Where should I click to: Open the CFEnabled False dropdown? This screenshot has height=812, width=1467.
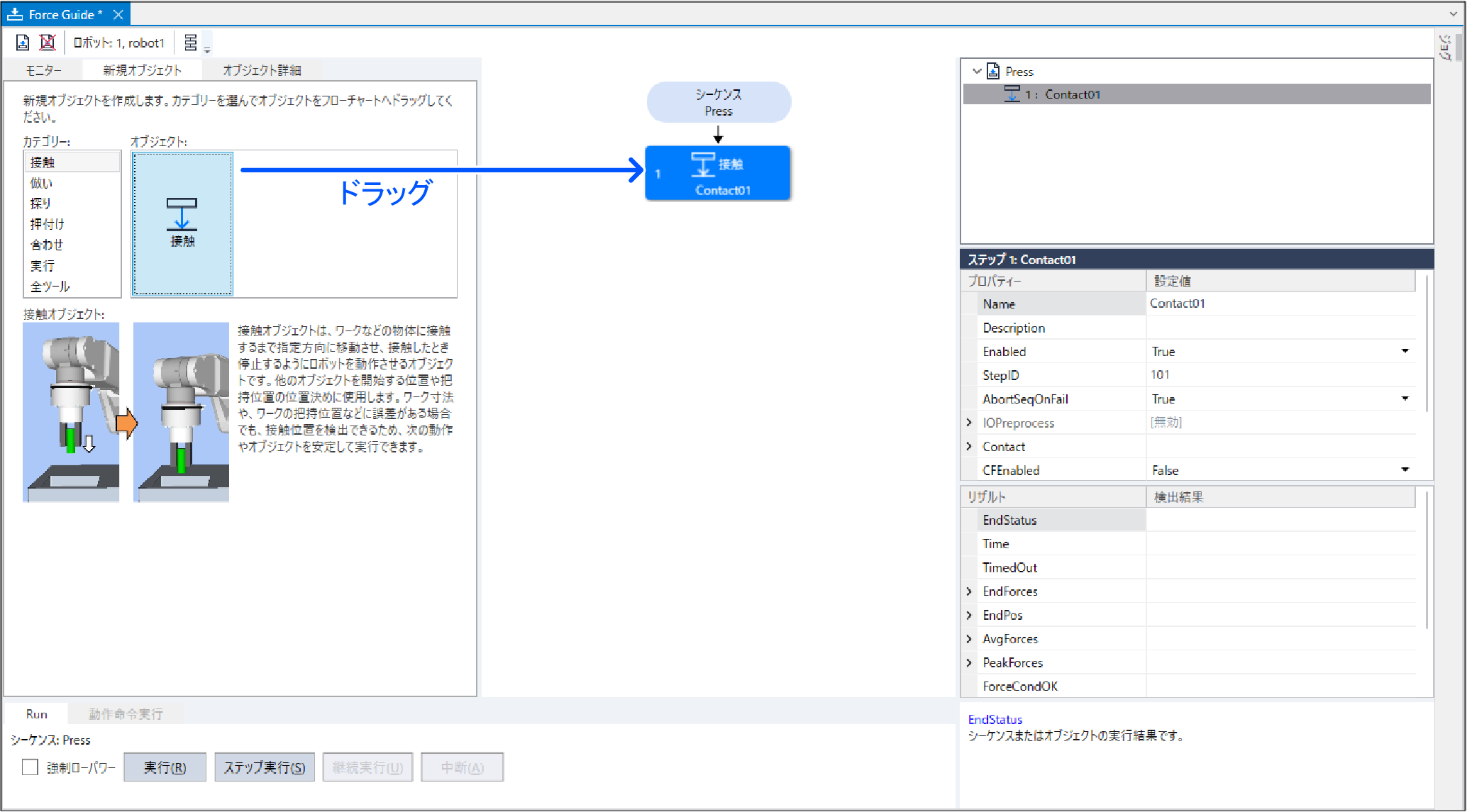point(1405,469)
